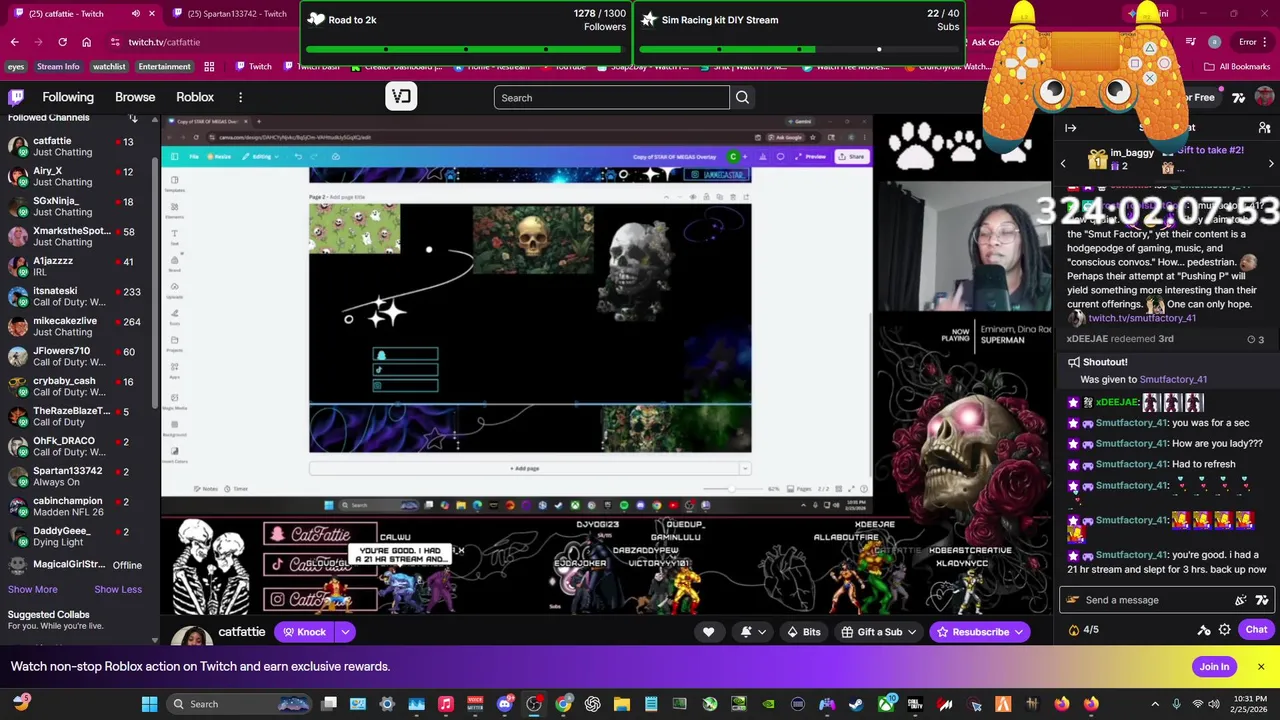Click the Twitch search field
1280x720 pixels.
click(x=611, y=97)
